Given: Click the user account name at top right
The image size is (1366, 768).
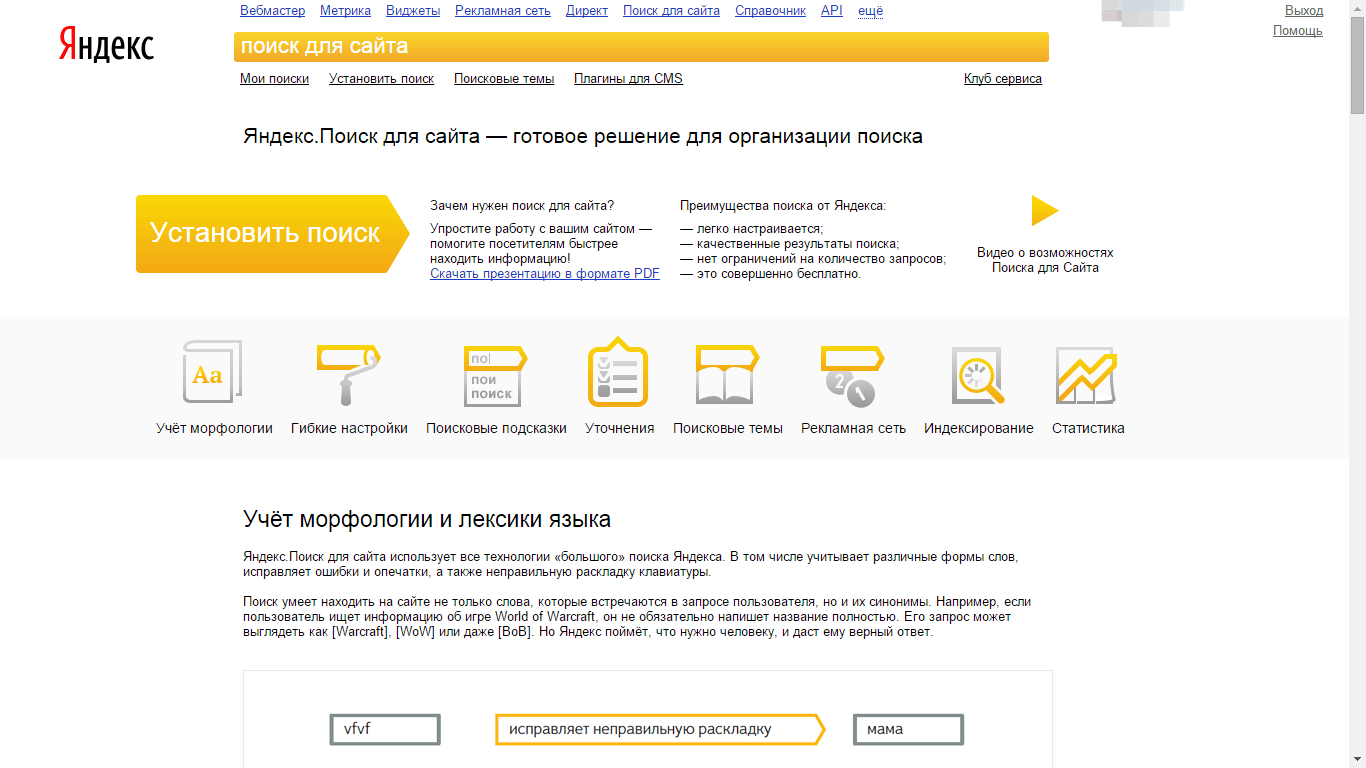Looking at the screenshot, I should click(x=1142, y=11).
